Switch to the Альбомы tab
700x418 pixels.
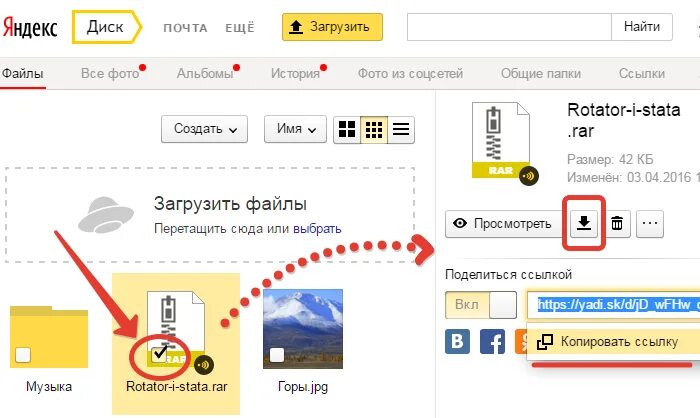coord(205,73)
